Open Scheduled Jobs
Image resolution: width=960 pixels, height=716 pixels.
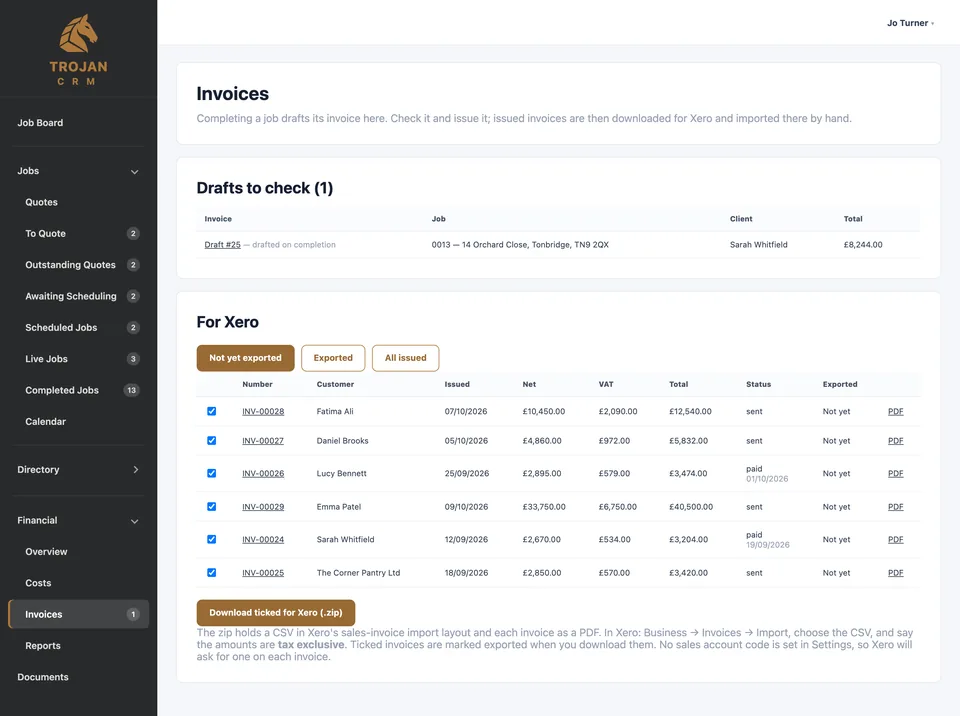click(x=61, y=328)
